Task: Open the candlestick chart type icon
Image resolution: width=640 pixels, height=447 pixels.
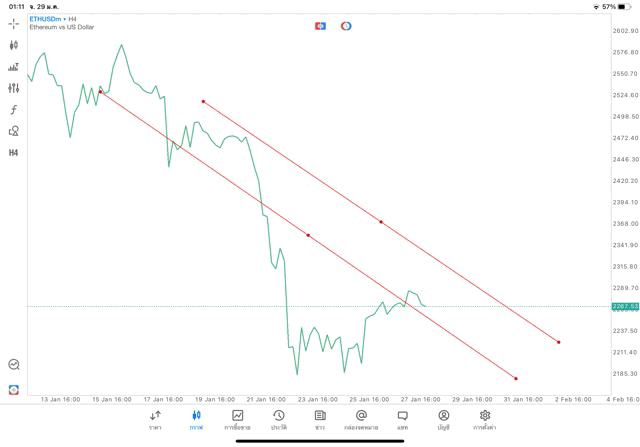Action: pos(14,45)
